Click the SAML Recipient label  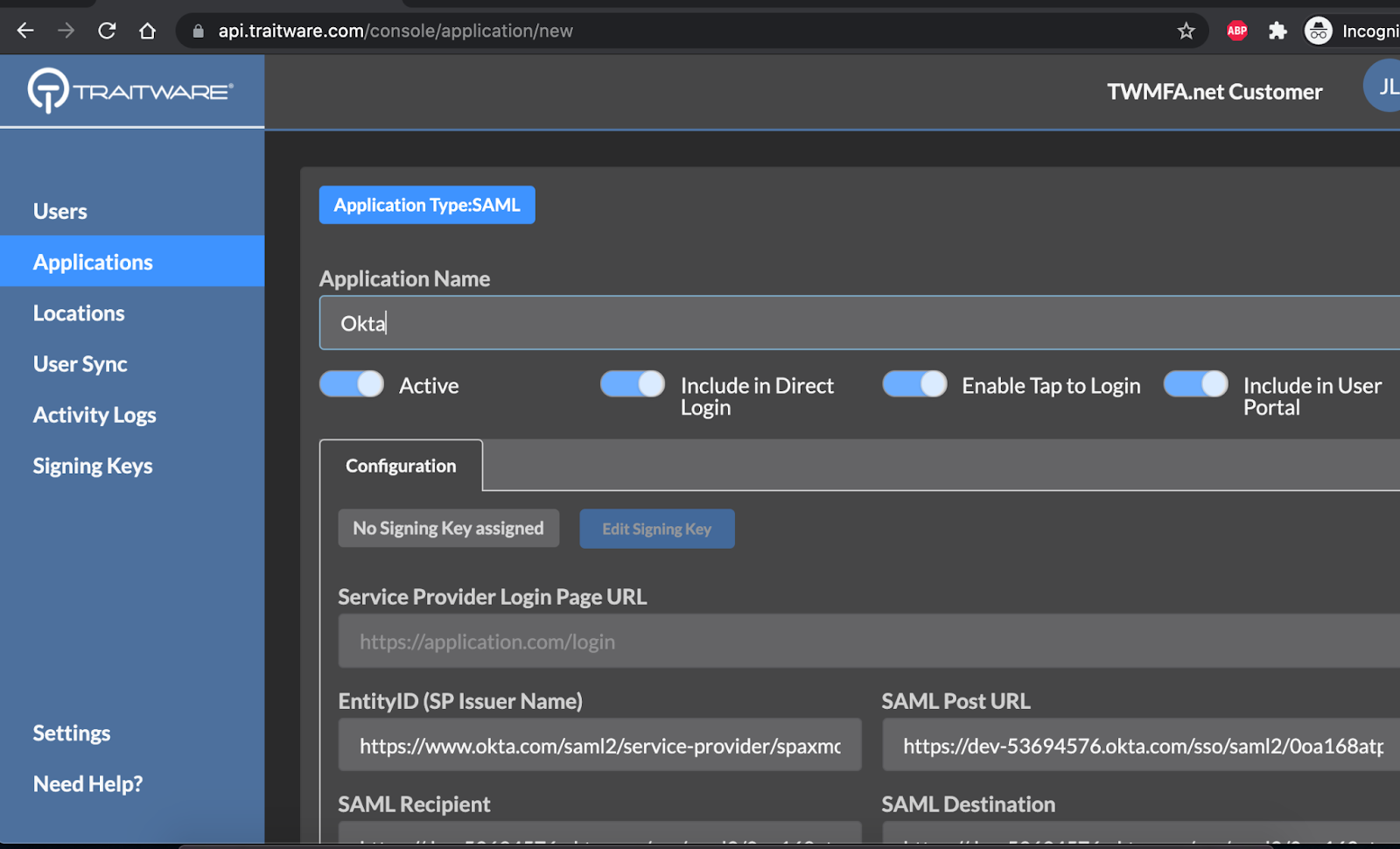(x=414, y=803)
